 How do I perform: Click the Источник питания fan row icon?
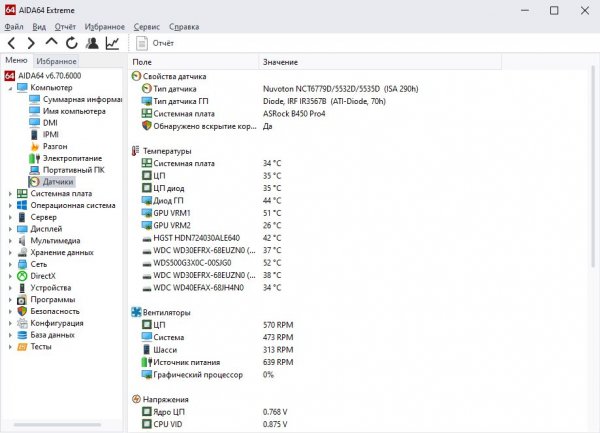[x=147, y=362]
